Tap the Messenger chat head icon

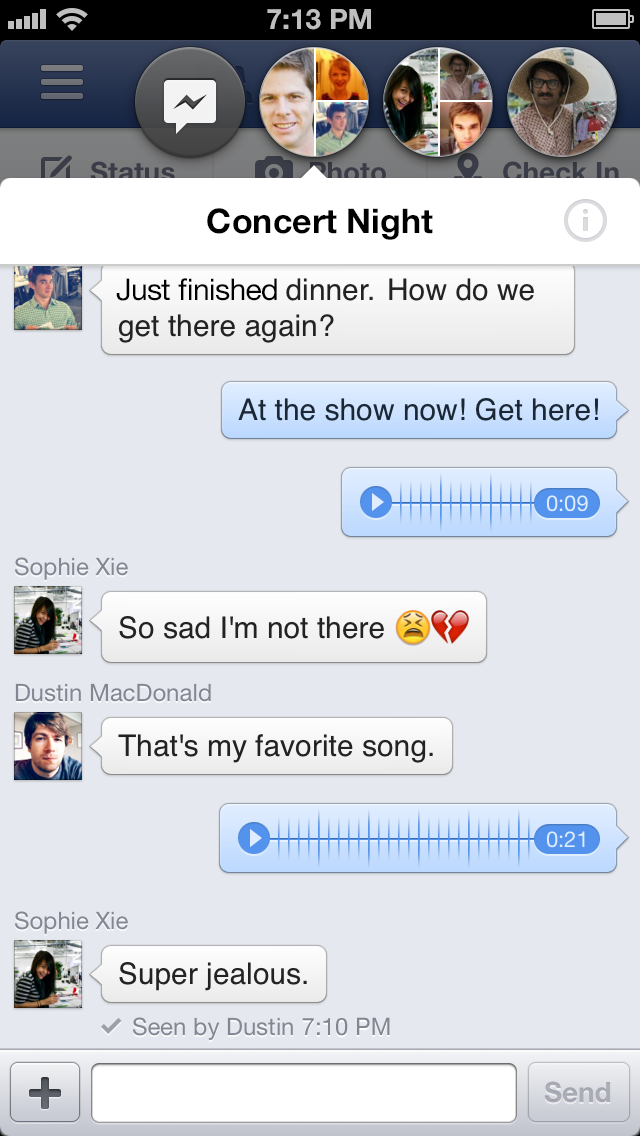[190, 102]
